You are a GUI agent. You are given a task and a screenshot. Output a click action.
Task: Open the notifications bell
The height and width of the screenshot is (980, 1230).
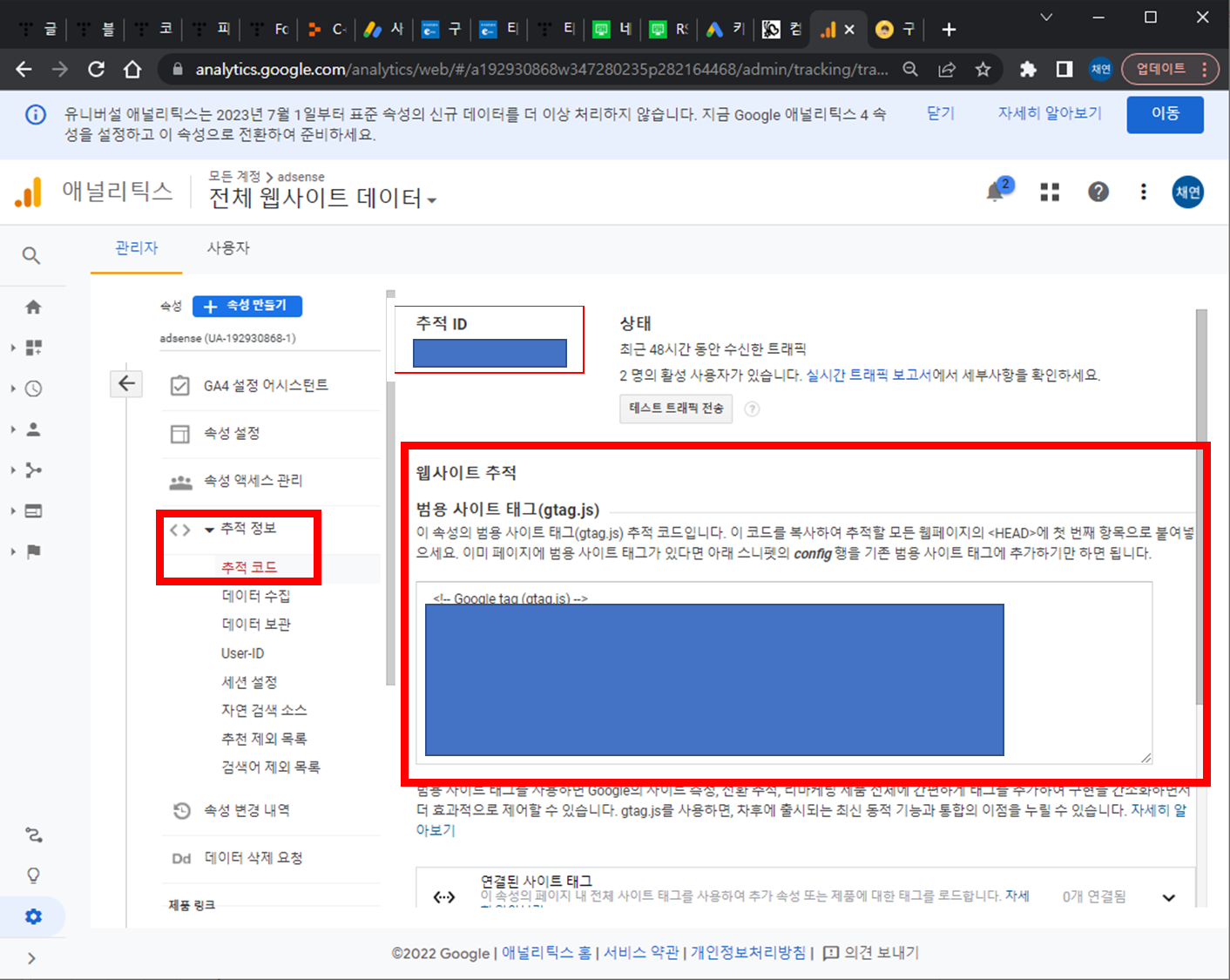995,192
